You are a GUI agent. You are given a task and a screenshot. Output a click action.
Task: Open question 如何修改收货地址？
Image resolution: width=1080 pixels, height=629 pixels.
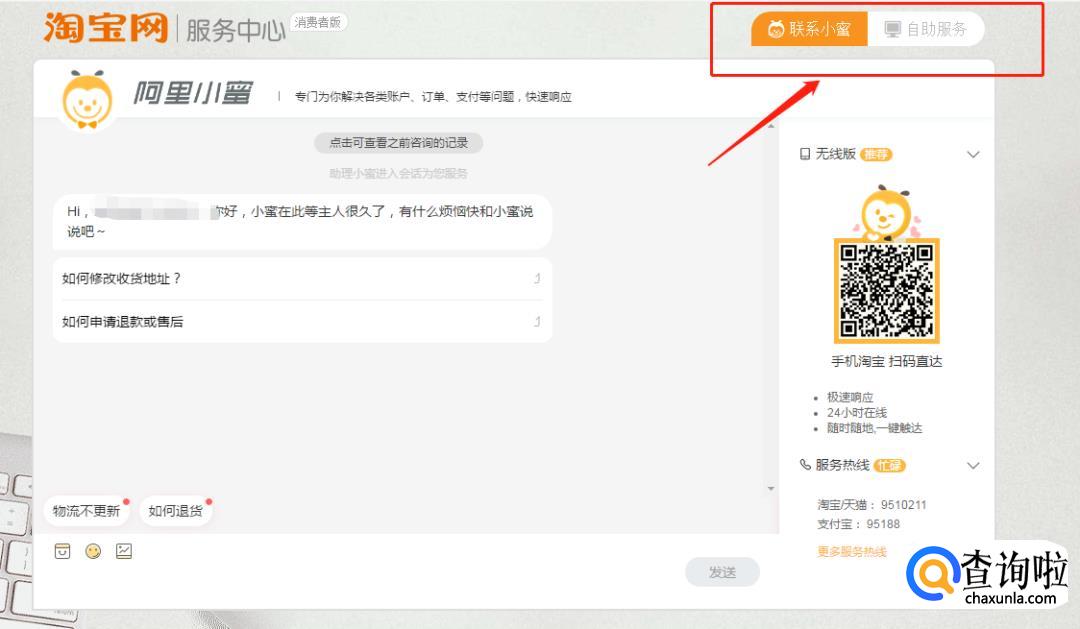click(302, 278)
